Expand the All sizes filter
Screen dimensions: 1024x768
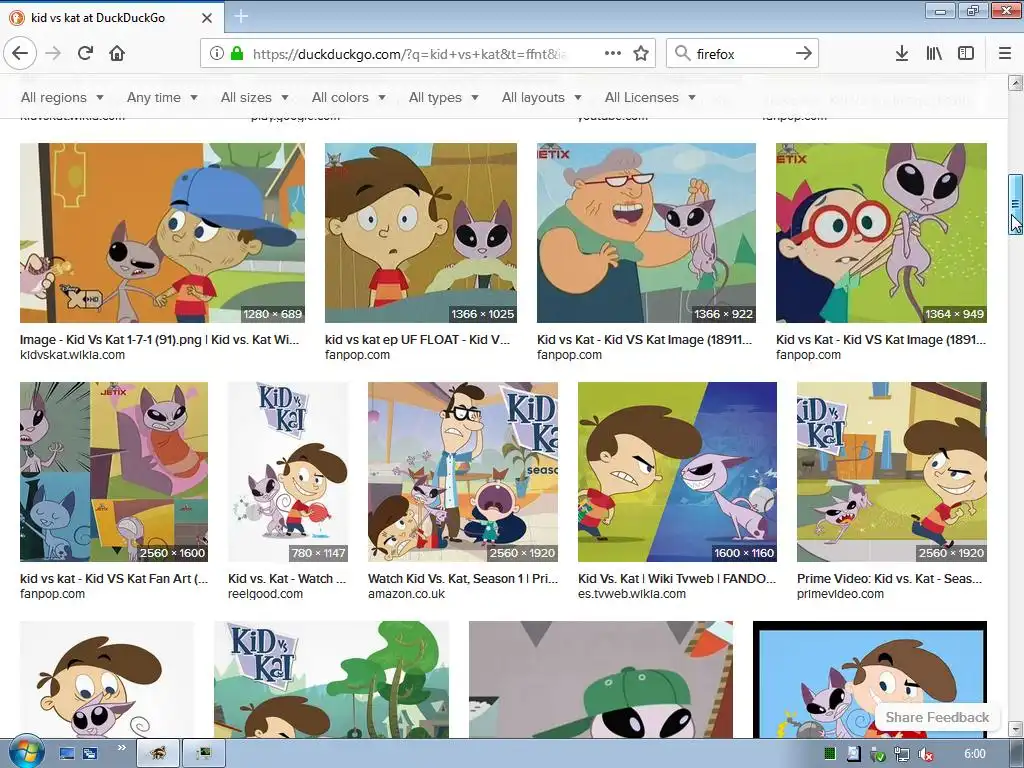click(x=255, y=97)
